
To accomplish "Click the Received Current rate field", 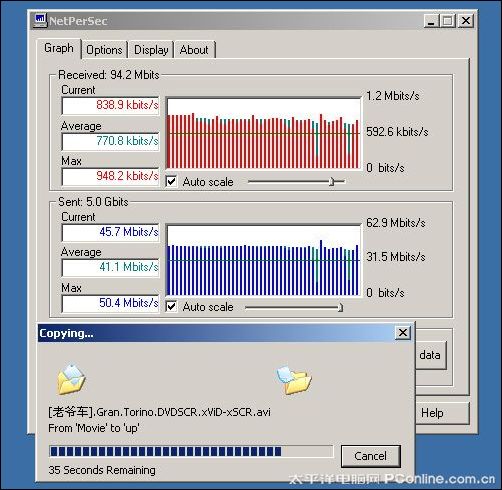I will tap(110, 105).
